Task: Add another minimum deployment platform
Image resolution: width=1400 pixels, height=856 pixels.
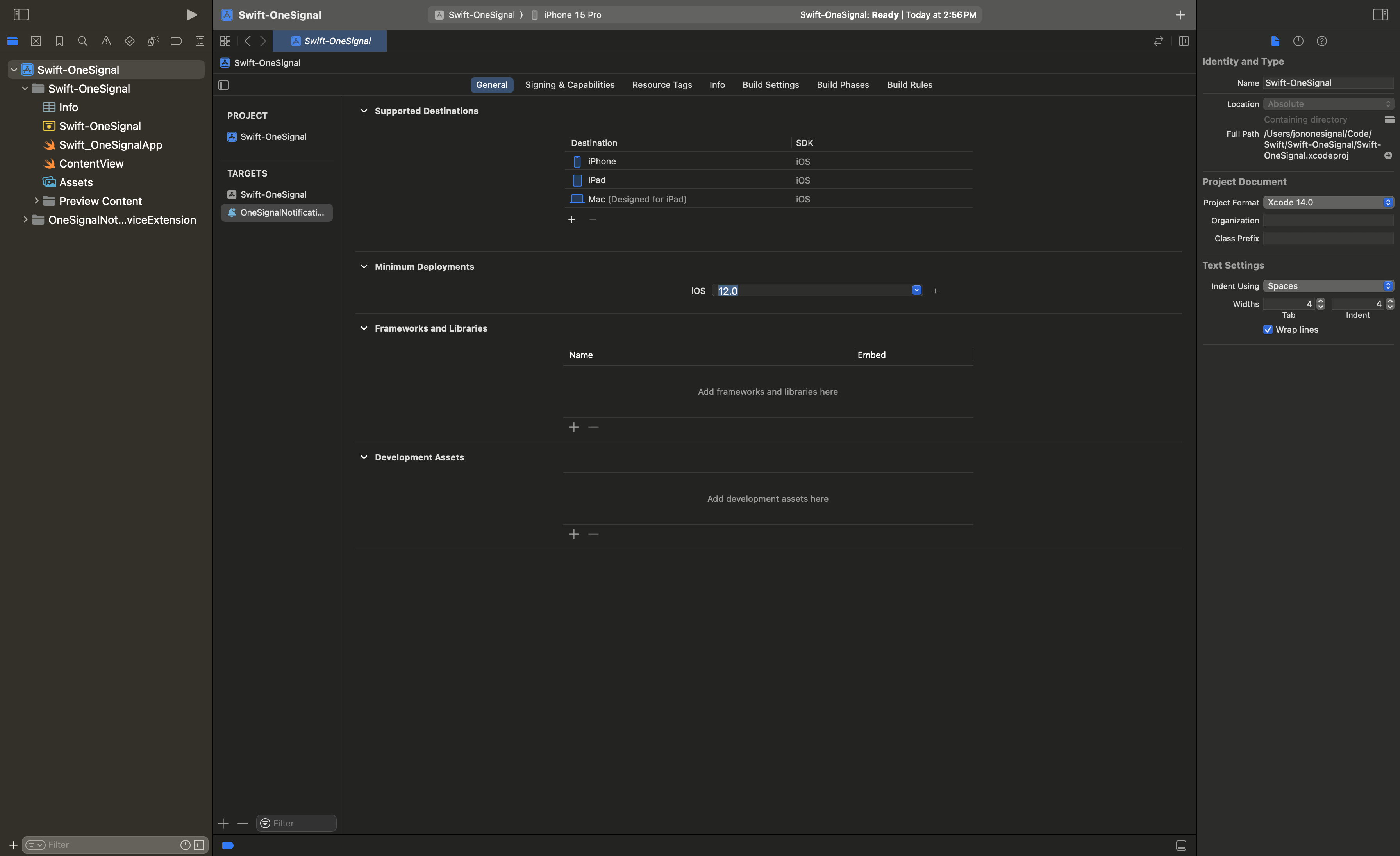Action: point(935,291)
